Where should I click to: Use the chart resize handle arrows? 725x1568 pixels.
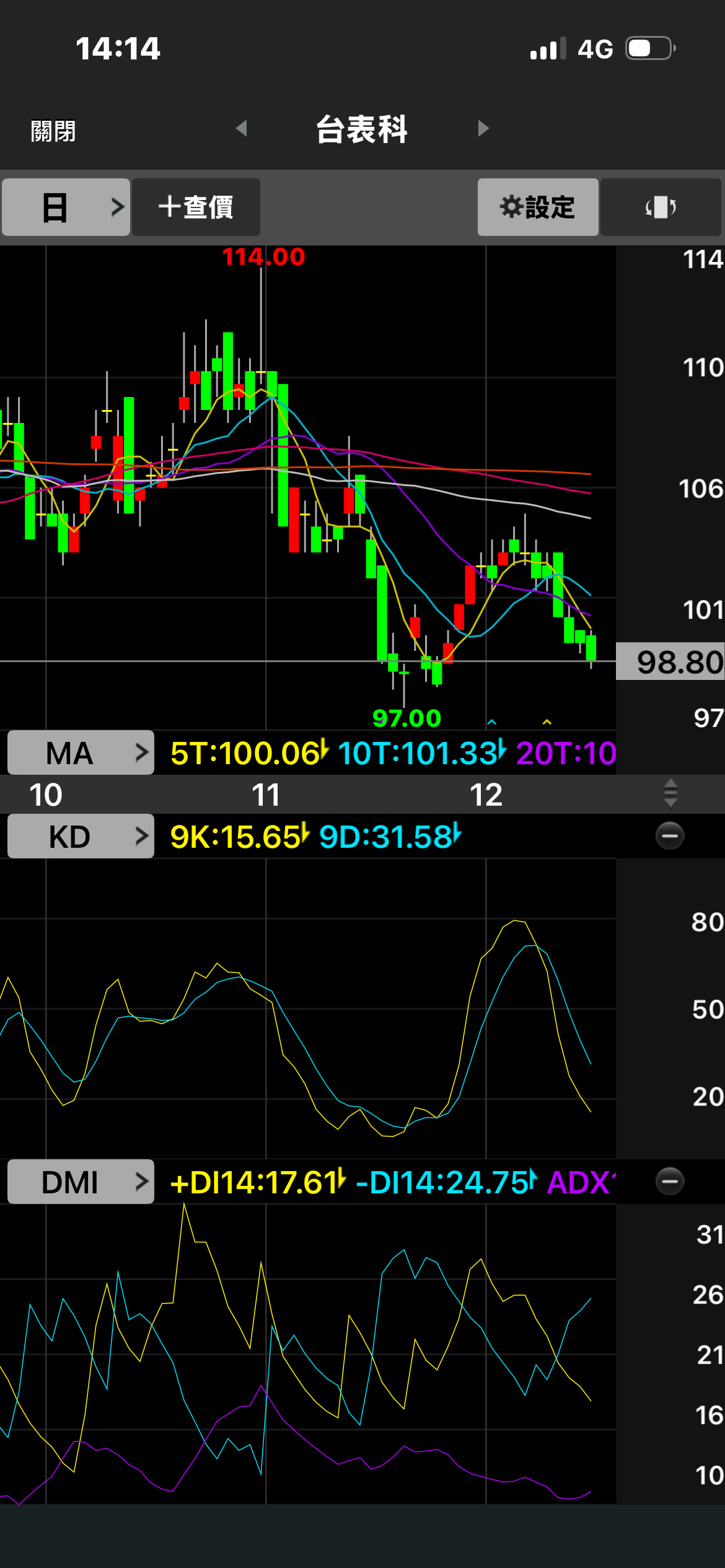click(670, 794)
